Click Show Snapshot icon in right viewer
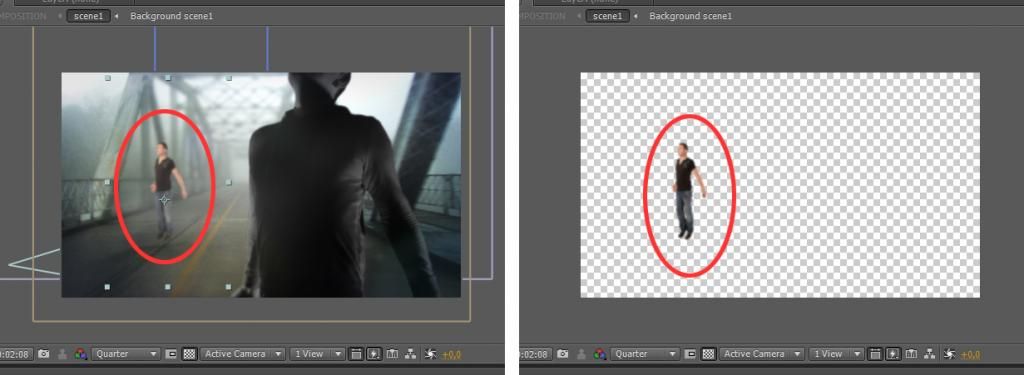 pos(581,354)
